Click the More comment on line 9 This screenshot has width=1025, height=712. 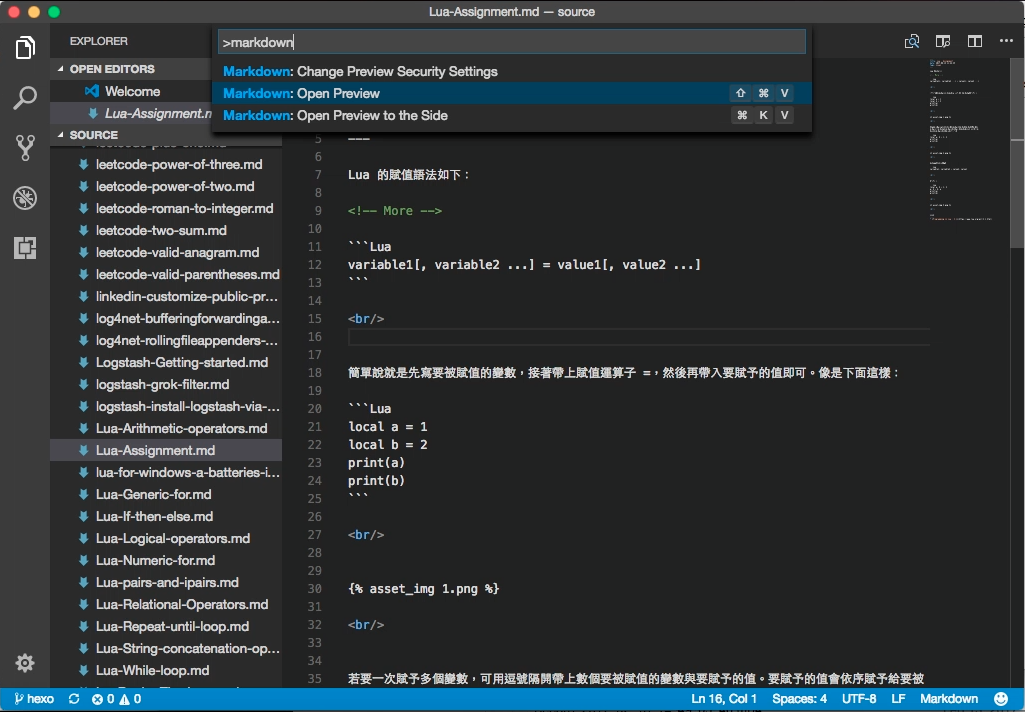point(395,211)
